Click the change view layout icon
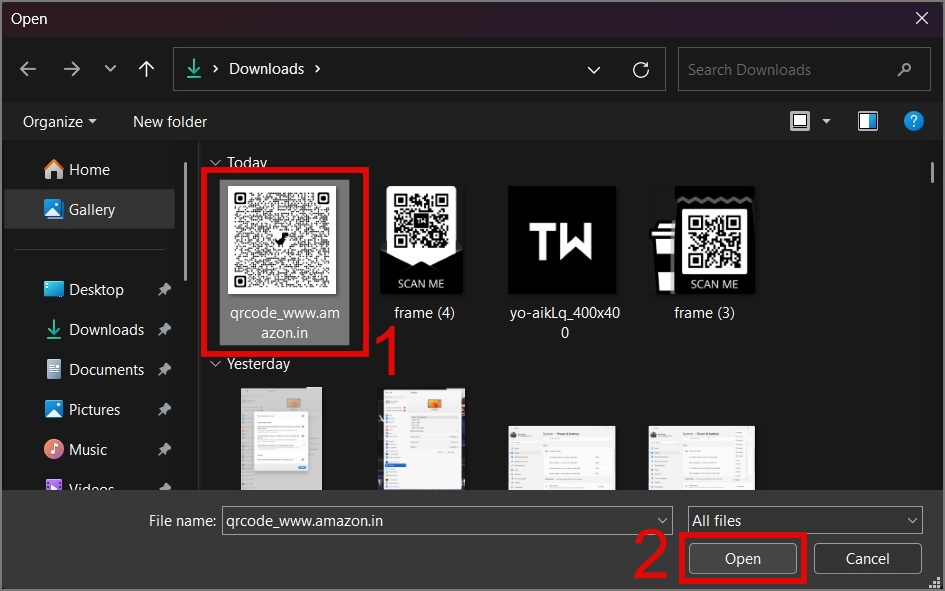The image size is (945, 591). coord(800,121)
